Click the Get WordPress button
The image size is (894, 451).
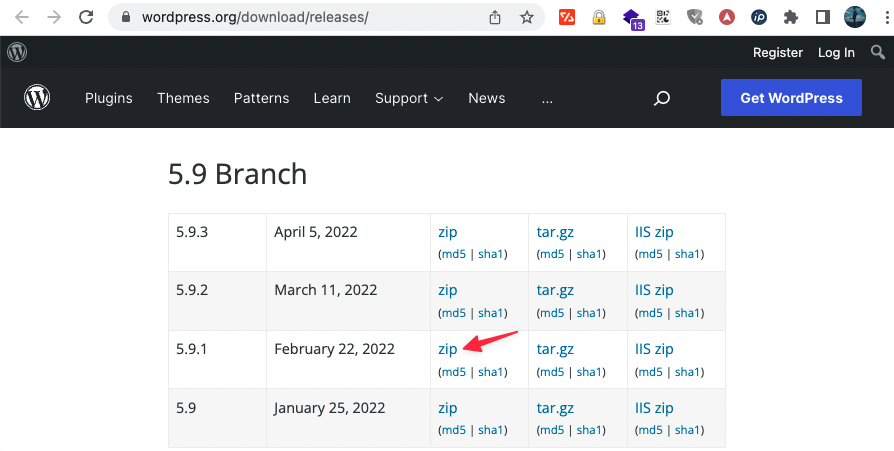[791, 97]
